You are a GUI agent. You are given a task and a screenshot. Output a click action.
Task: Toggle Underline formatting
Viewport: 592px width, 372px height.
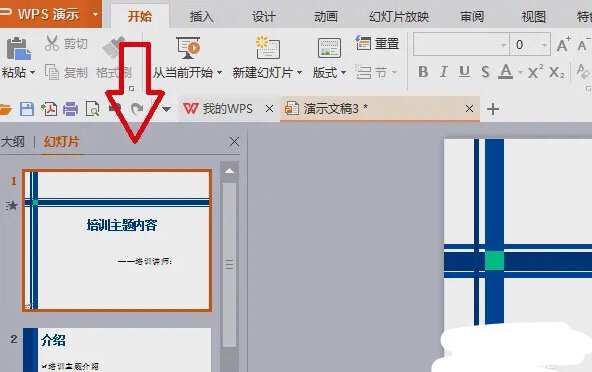464,72
